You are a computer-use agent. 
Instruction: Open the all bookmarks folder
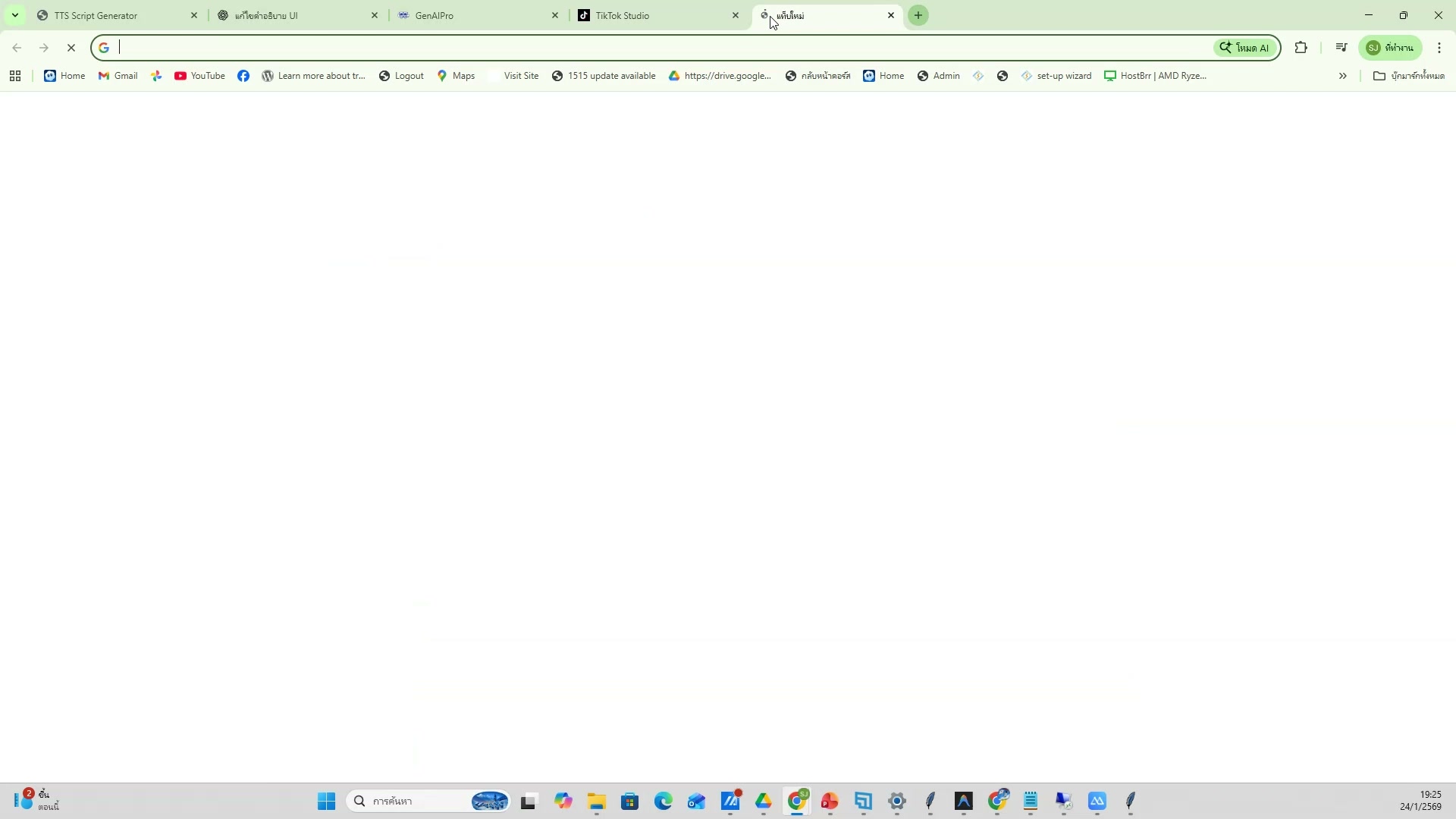[x=1409, y=76]
